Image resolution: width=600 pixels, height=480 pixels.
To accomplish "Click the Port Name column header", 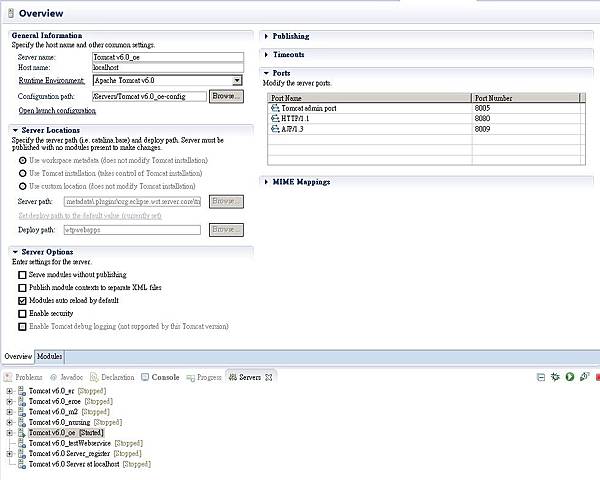I will (370, 98).
